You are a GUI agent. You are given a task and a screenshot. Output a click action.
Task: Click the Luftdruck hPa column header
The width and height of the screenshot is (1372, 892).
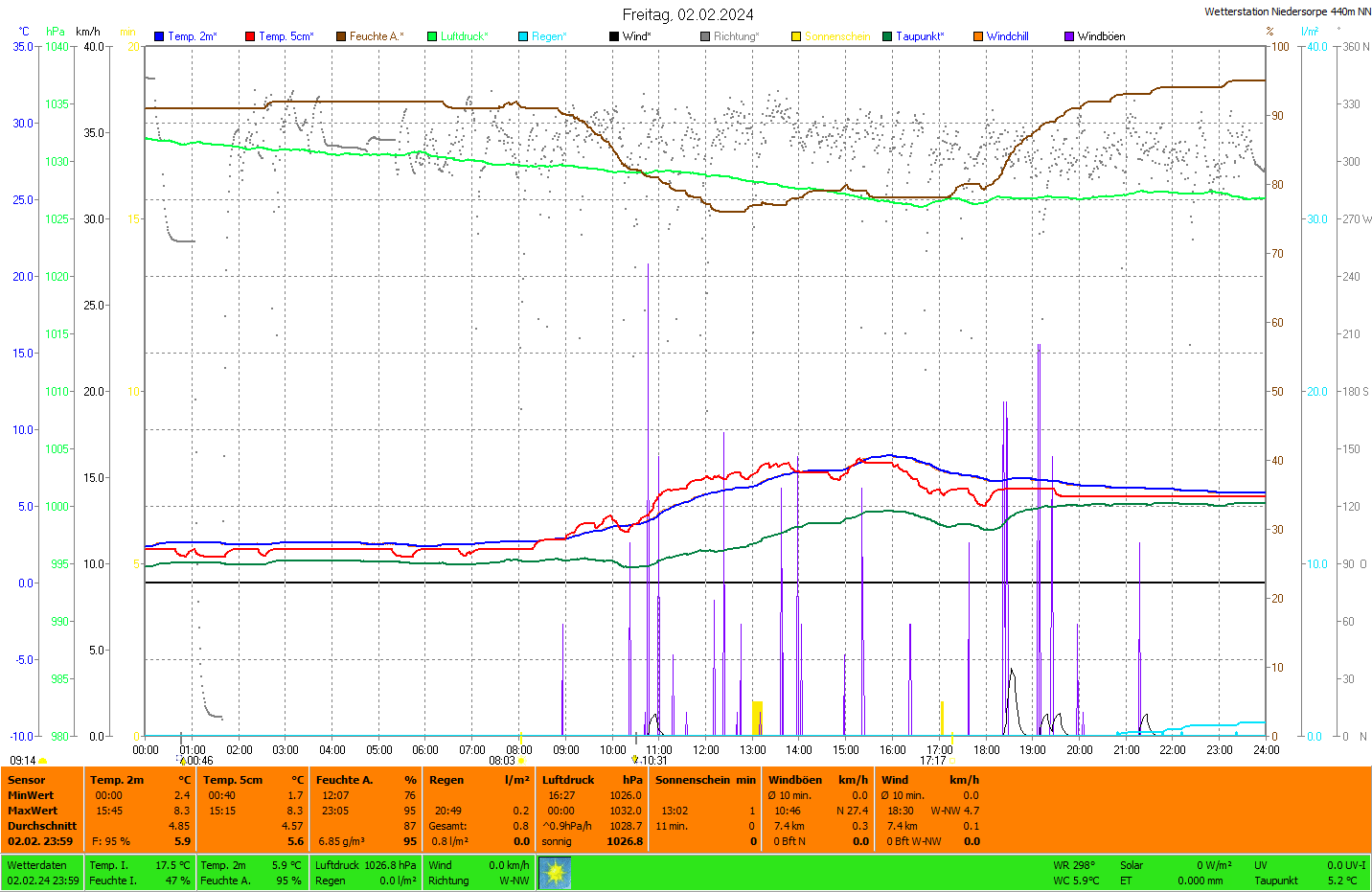(591, 780)
